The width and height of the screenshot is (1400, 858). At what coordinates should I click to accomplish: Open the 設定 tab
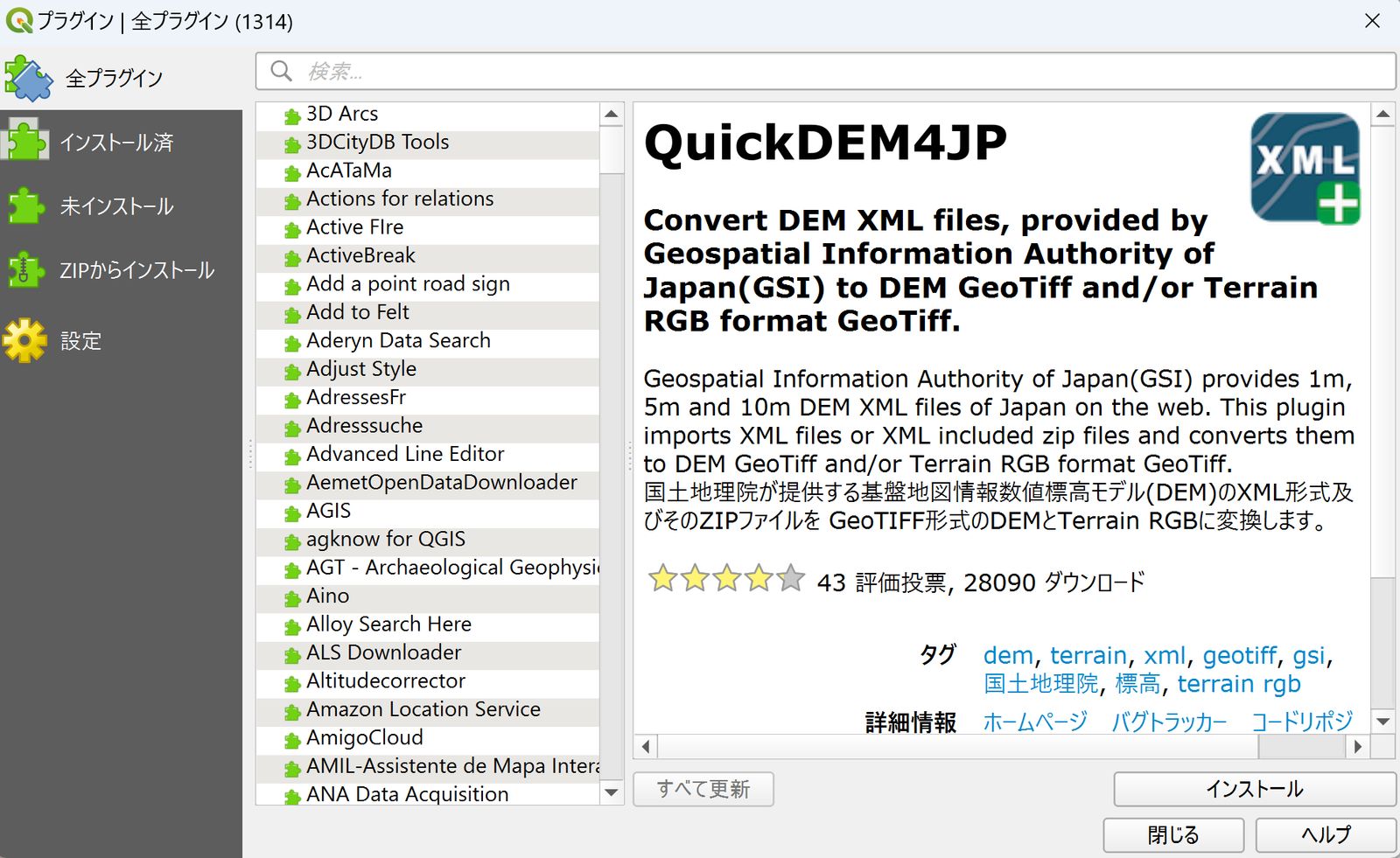pos(121,340)
